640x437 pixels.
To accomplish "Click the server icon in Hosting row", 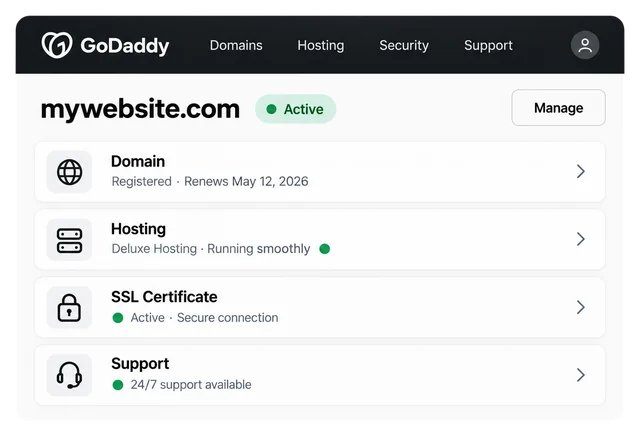I will 69,240.
